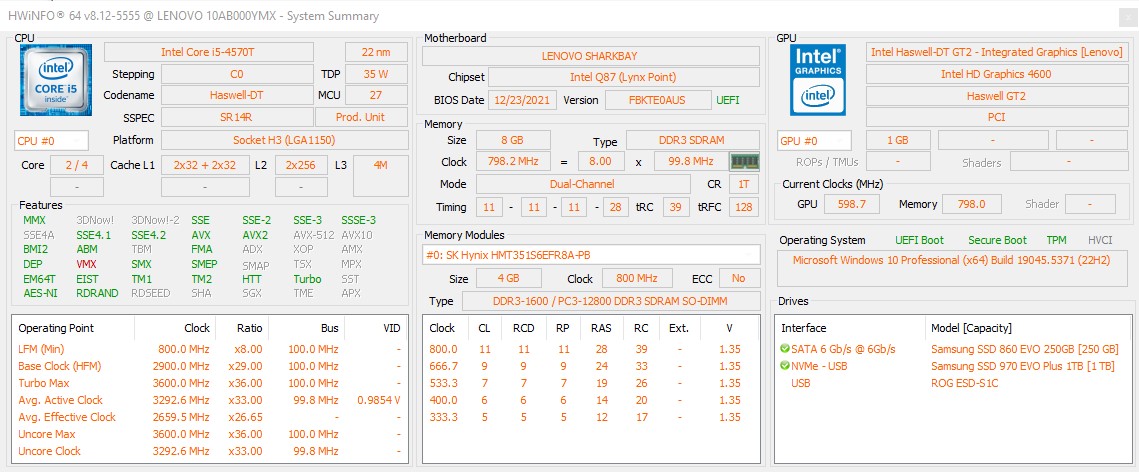Image resolution: width=1139 pixels, height=472 pixels.
Task: Click the LFM (Min) operating point row
Action: [209, 349]
